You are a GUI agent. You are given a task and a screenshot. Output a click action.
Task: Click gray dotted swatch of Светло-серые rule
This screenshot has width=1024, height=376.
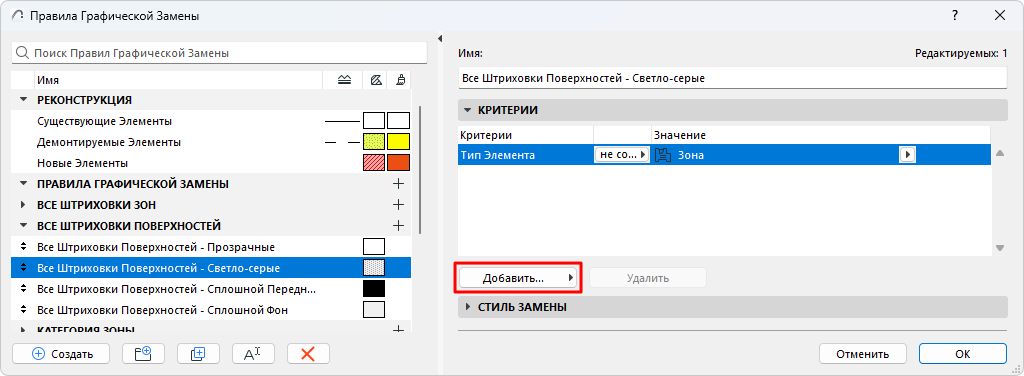click(x=374, y=268)
